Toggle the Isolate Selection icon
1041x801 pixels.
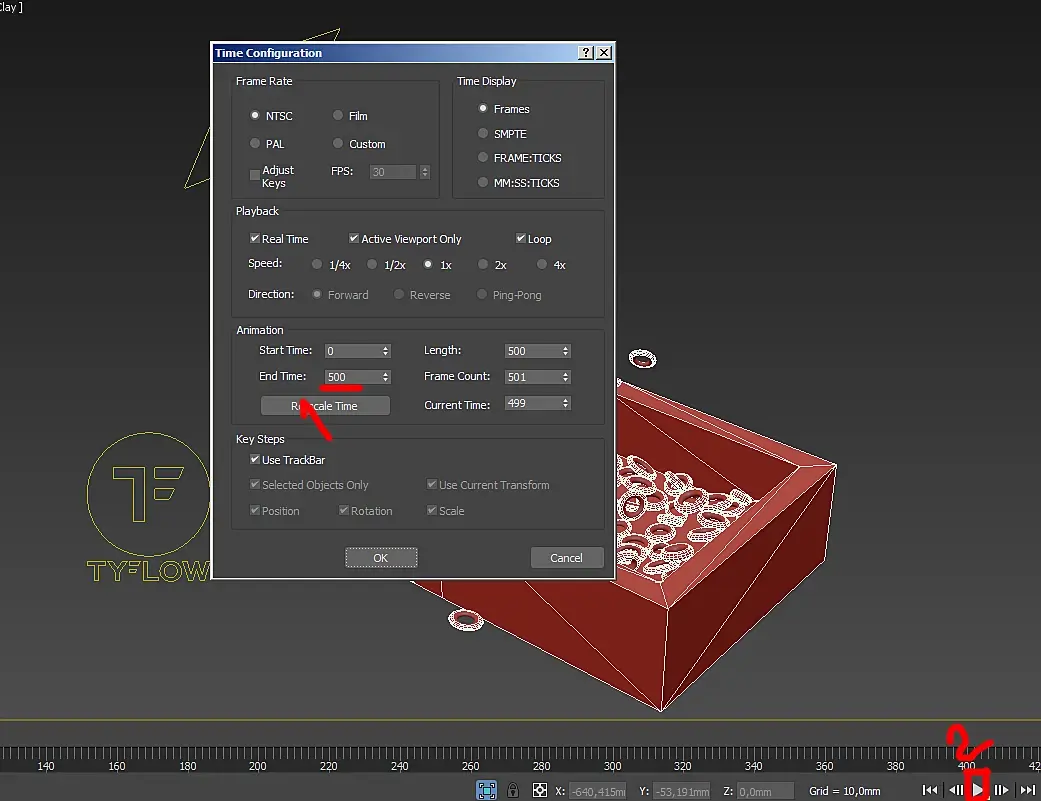click(x=487, y=790)
